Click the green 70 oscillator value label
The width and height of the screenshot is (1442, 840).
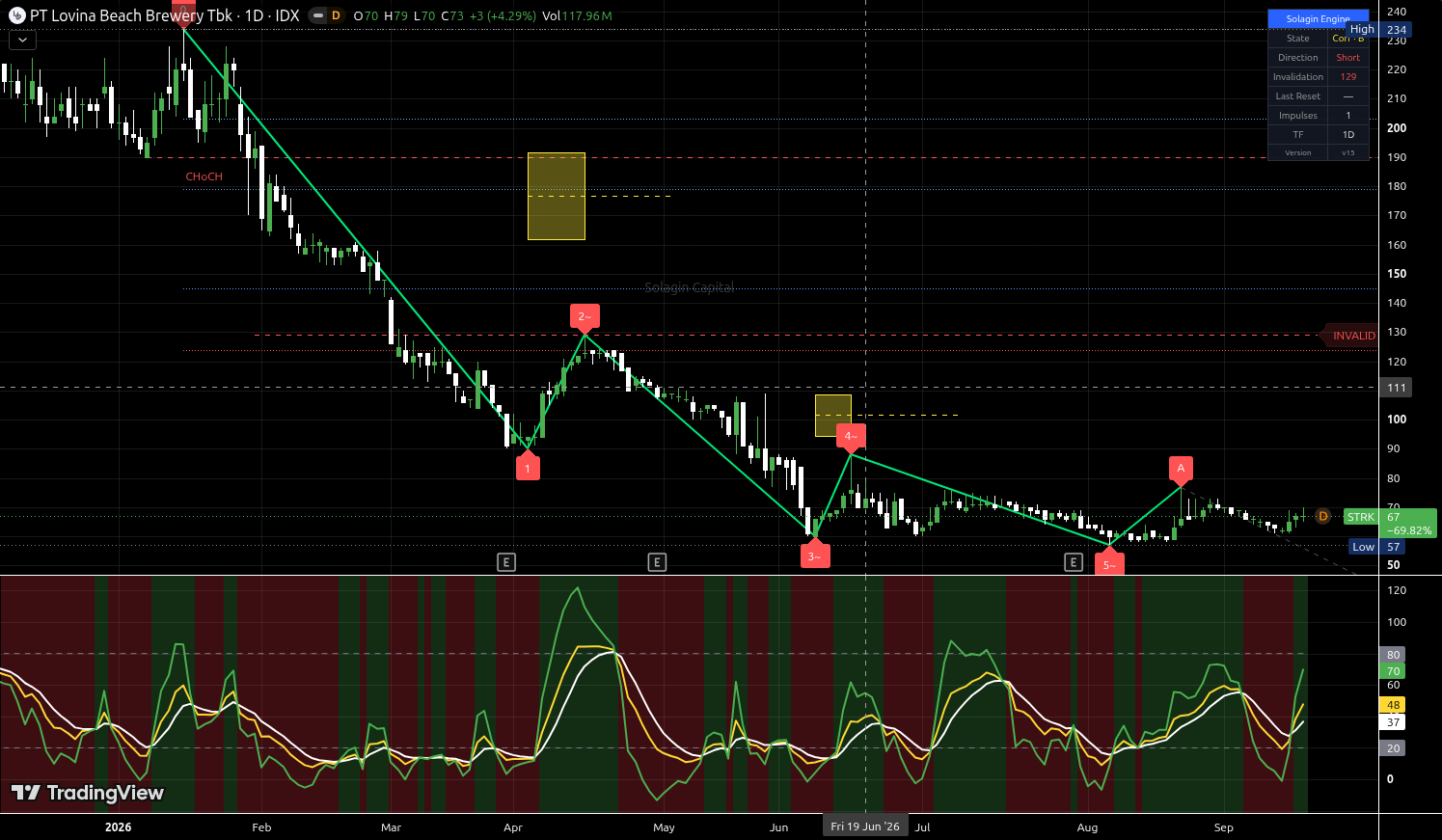[x=1394, y=671]
